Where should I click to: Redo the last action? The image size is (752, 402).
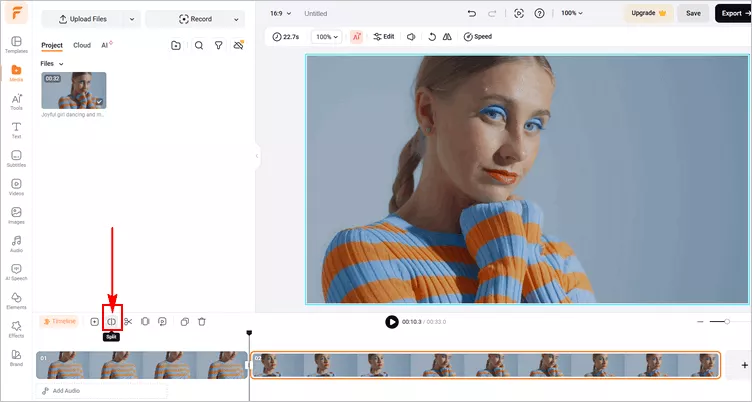pyautogui.click(x=492, y=13)
